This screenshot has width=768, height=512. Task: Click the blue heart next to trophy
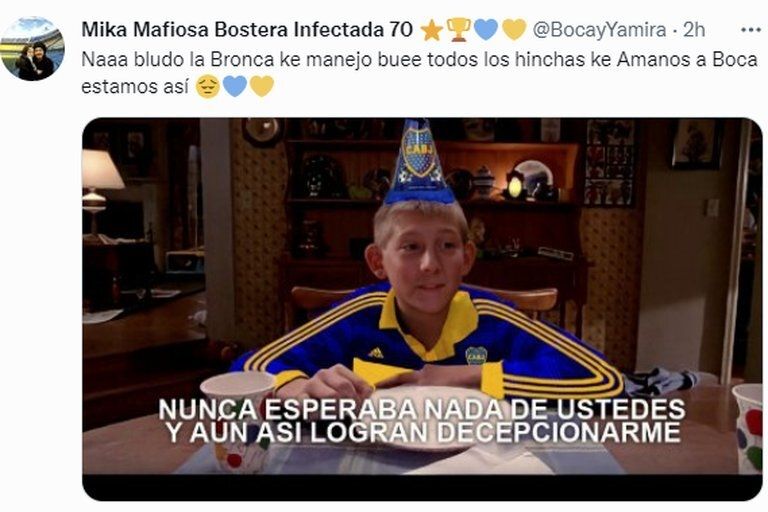[x=486, y=30]
